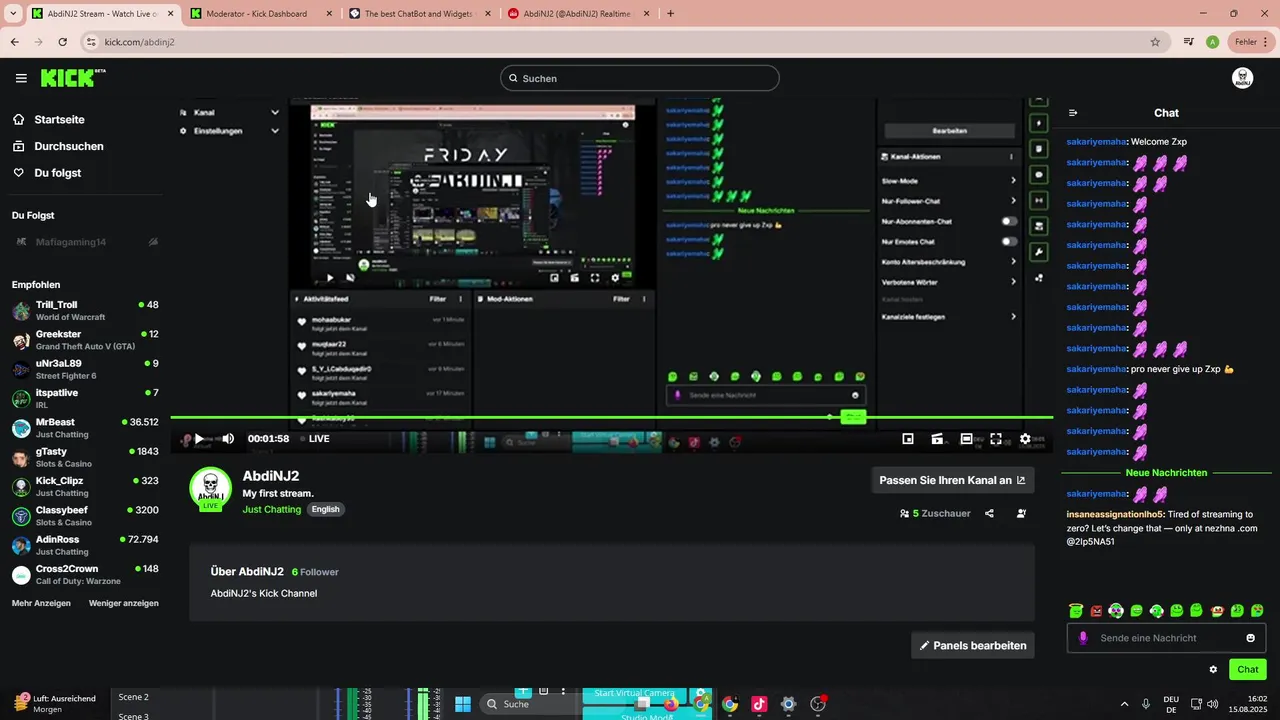Open the Trill_Troll recommended channel
The image size is (1280, 720).
pos(85,311)
